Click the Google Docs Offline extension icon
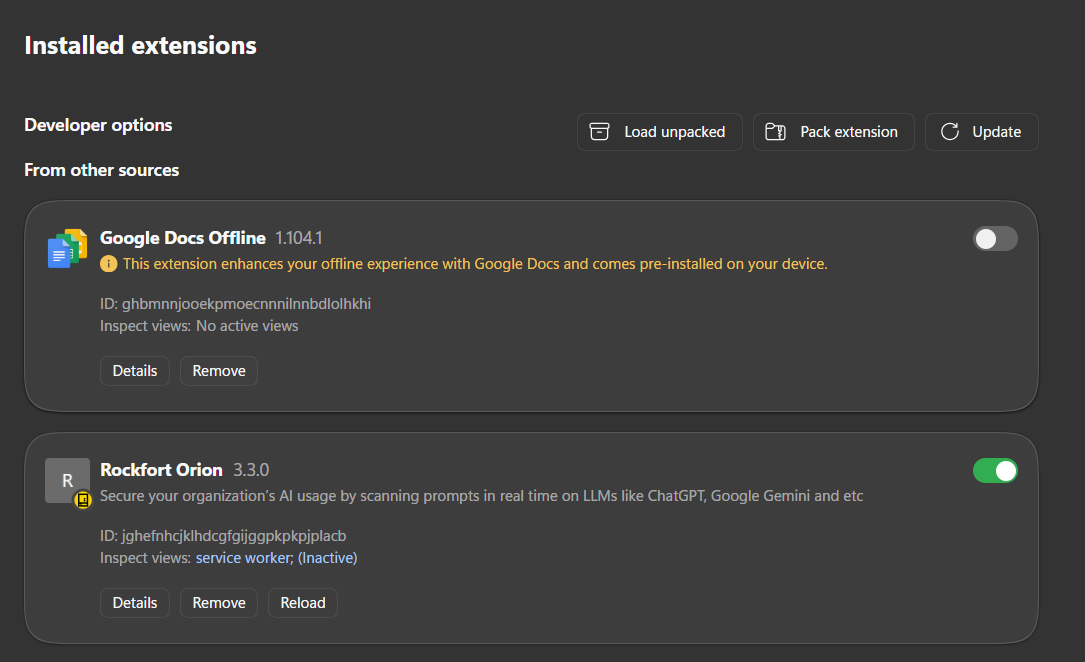Screen dimensions: 1085x662 (x=67, y=248)
